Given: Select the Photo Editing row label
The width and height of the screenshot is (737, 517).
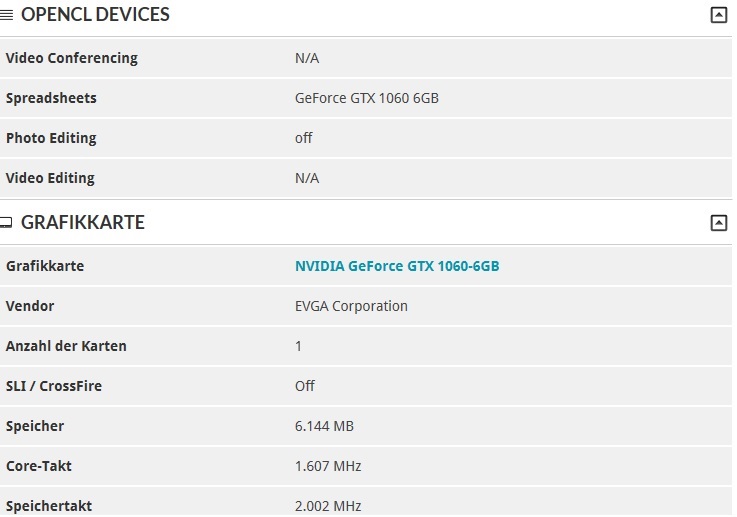Looking at the screenshot, I should [x=51, y=138].
